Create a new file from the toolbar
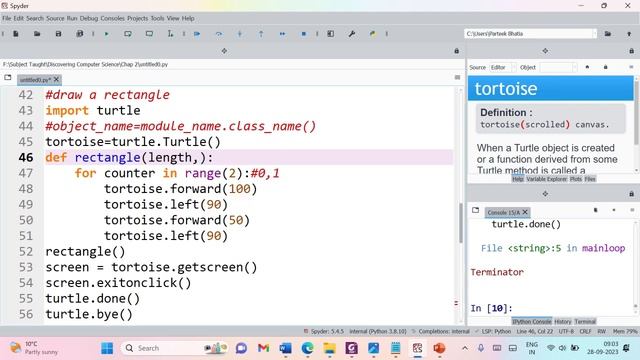 16,34
